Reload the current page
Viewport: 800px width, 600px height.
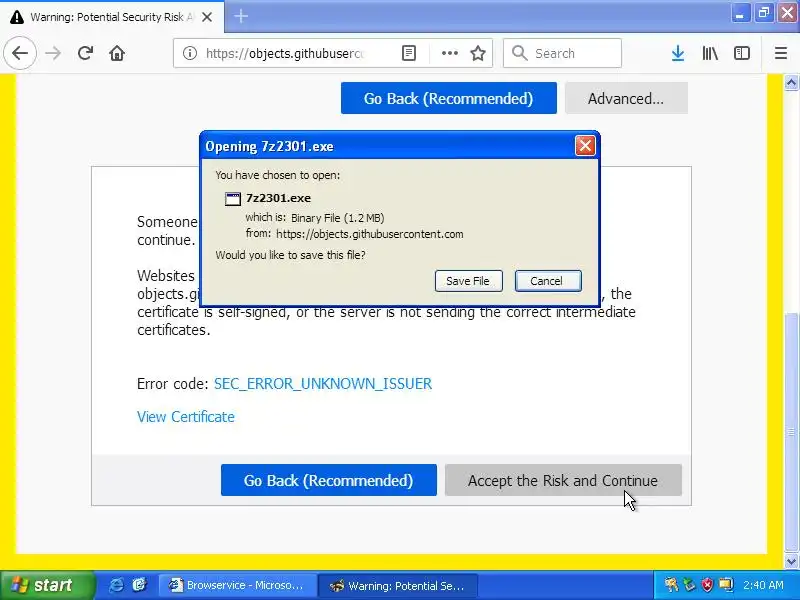(85, 53)
